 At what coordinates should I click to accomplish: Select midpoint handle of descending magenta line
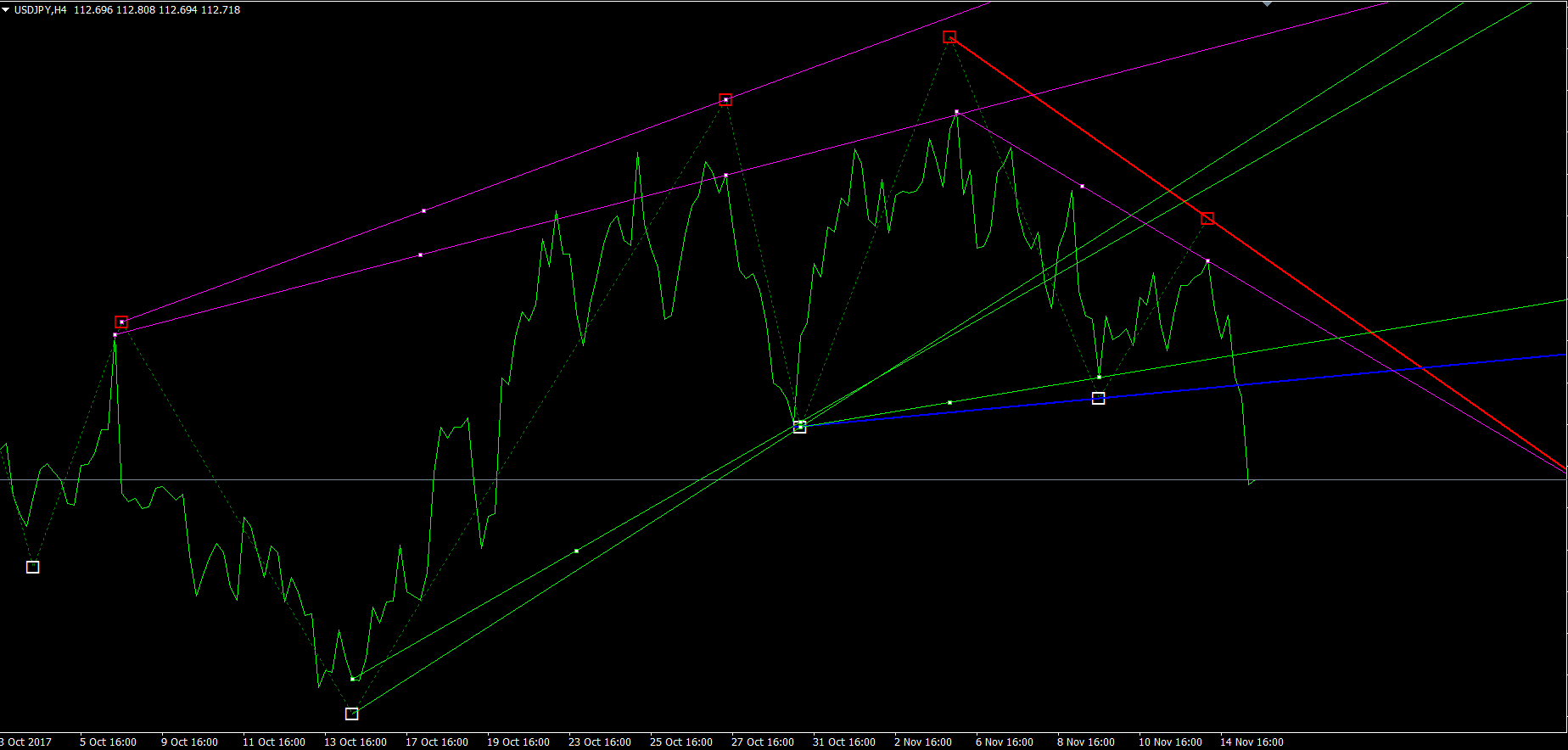click(x=1082, y=186)
